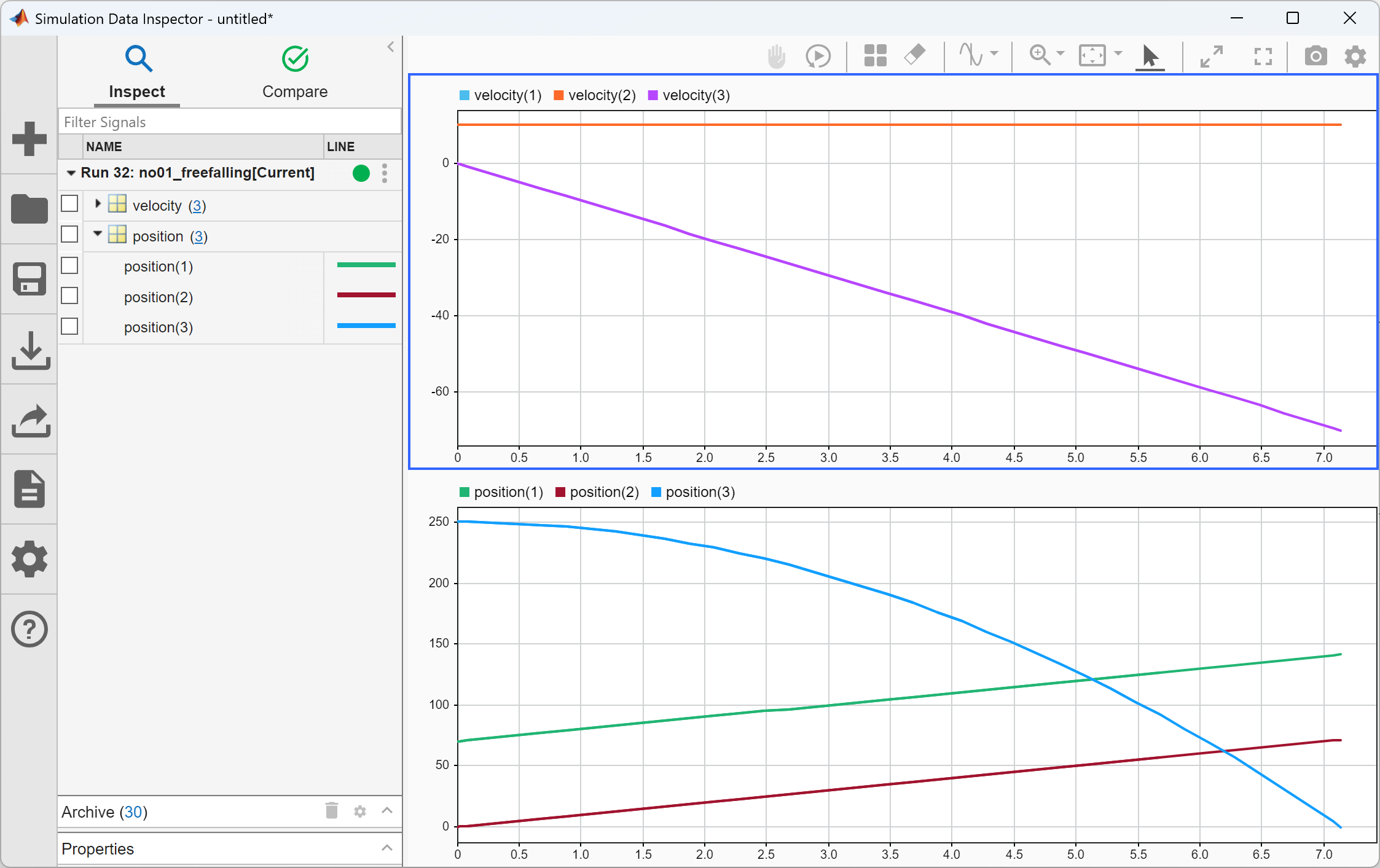Click the replay play-circle icon
This screenshot has height=868, width=1380.
(818, 57)
